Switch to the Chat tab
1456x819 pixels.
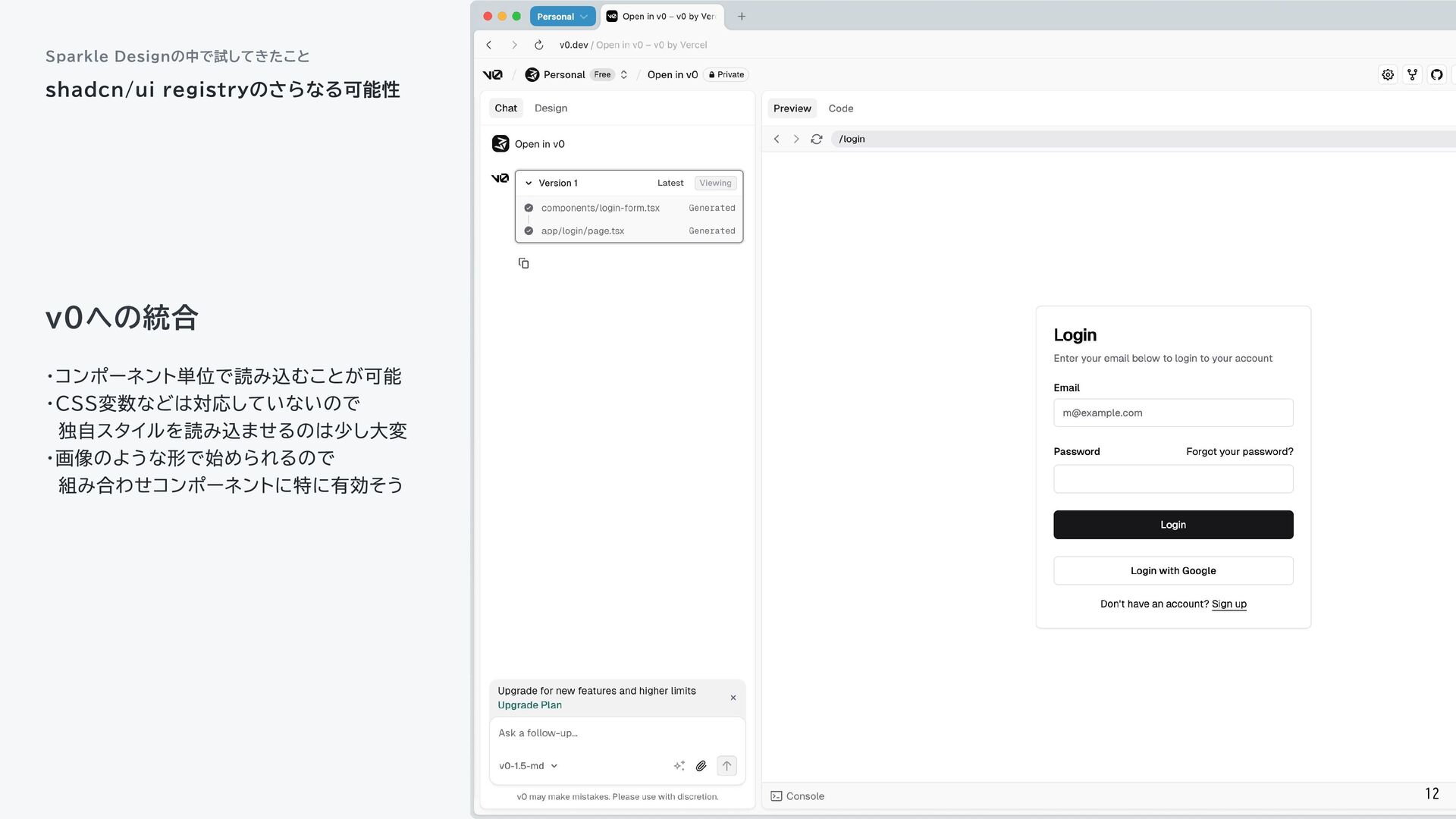click(506, 108)
